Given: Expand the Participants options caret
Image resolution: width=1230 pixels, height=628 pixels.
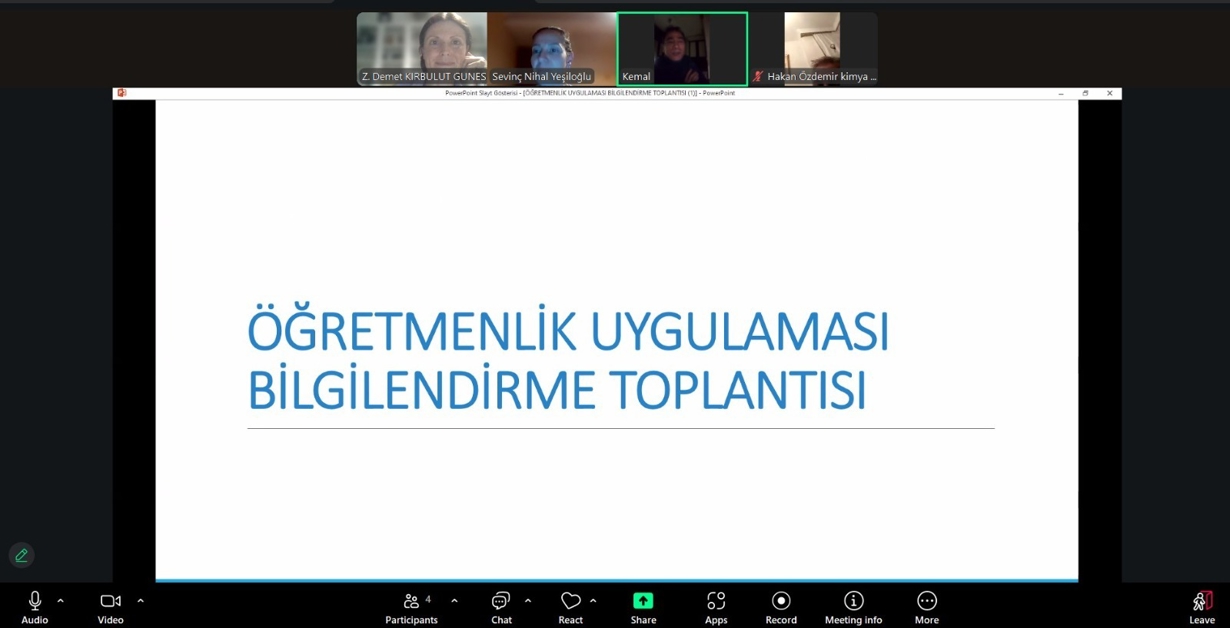Looking at the screenshot, I should point(455,600).
